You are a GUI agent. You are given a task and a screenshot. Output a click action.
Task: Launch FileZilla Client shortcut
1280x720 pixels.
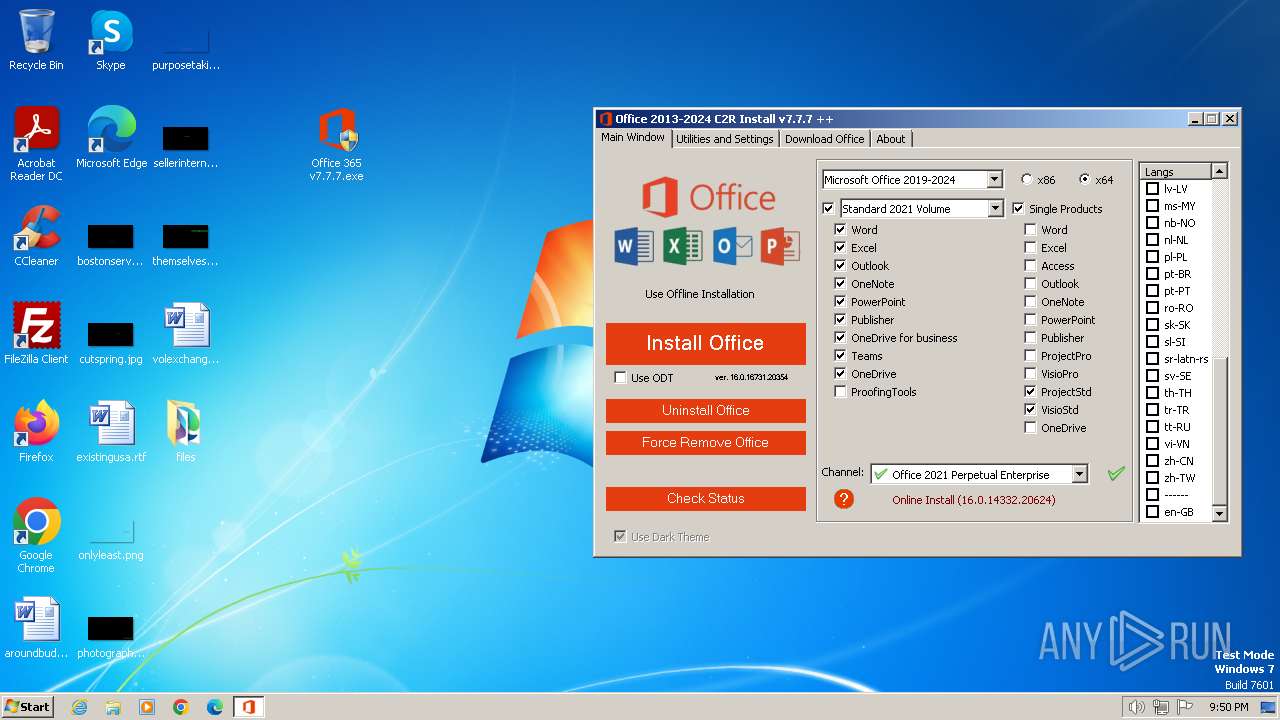36,333
